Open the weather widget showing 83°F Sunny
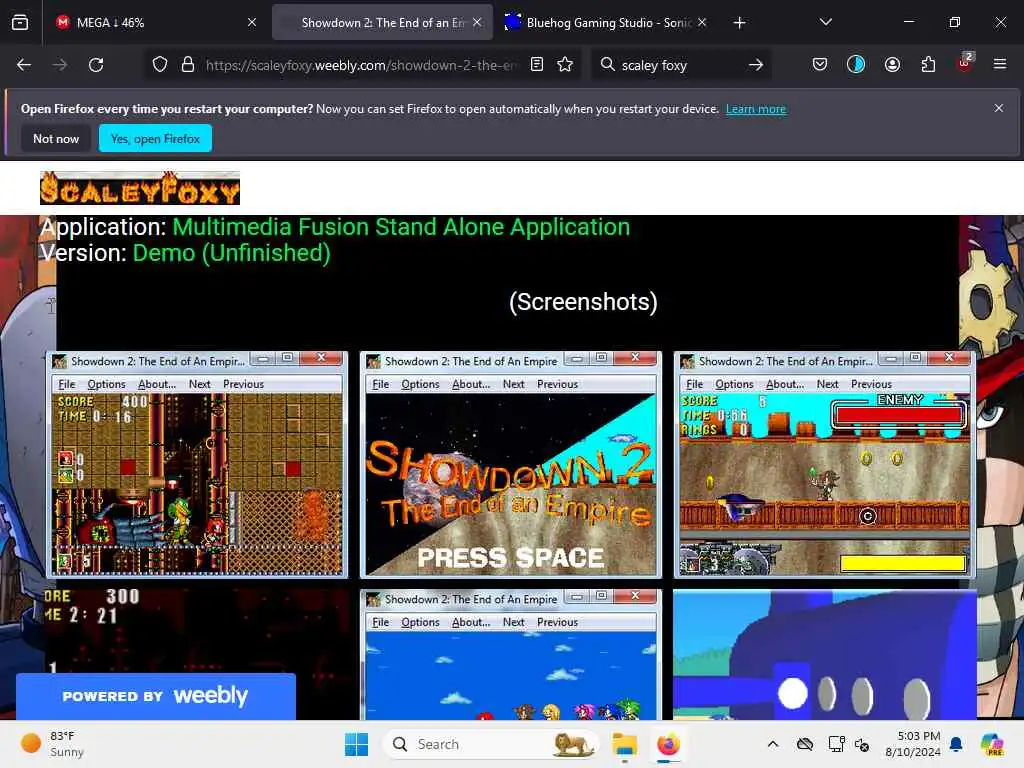The width and height of the screenshot is (1024, 768). [54, 744]
